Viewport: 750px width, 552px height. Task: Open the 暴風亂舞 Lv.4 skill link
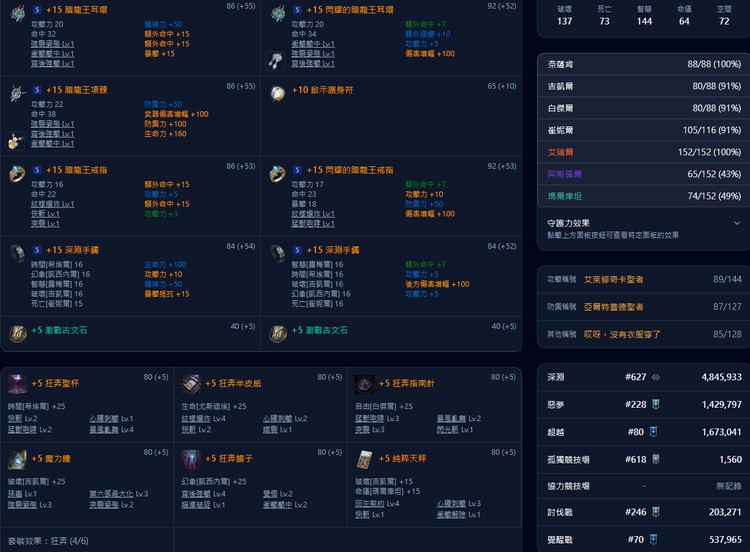pyautogui.click(x=111, y=430)
